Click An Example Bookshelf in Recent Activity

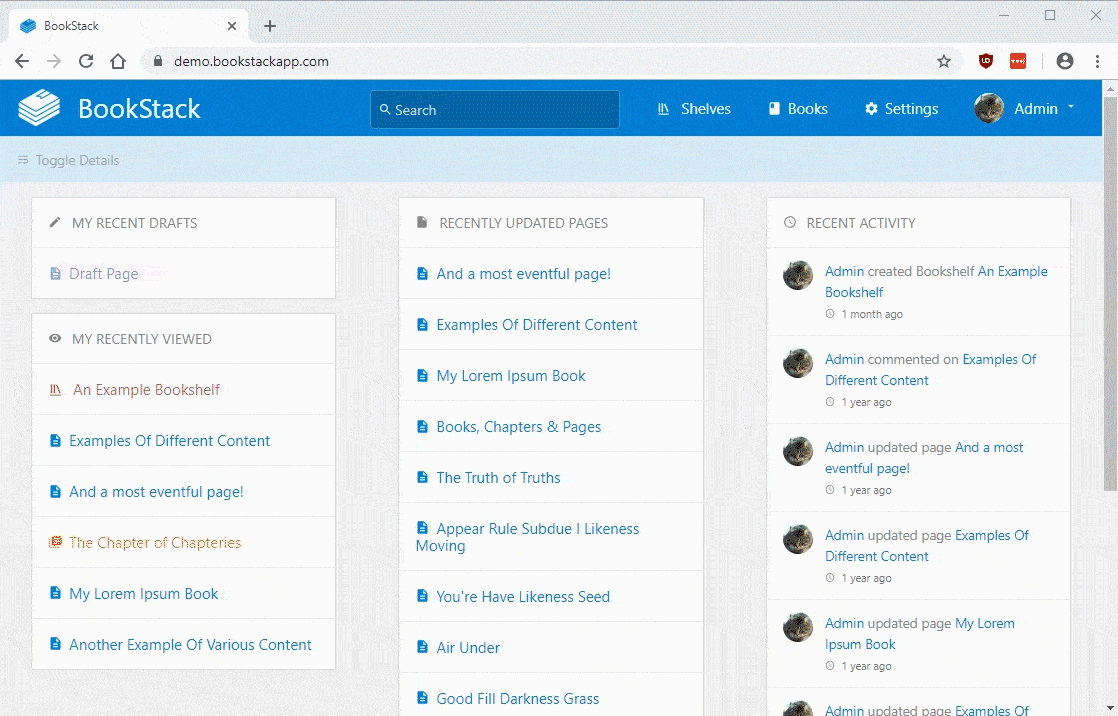tap(936, 282)
